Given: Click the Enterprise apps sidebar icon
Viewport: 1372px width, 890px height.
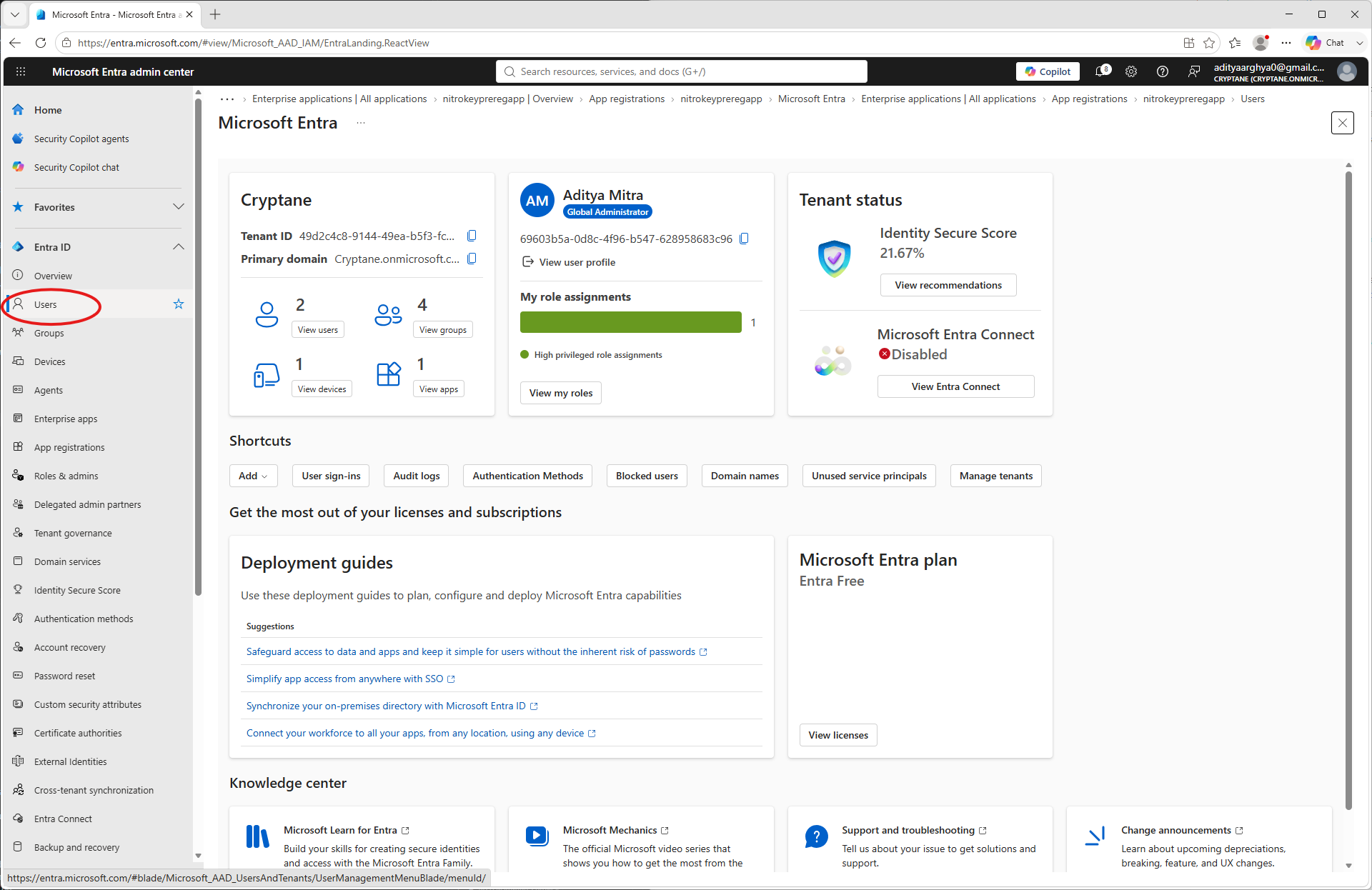Looking at the screenshot, I should (19, 419).
